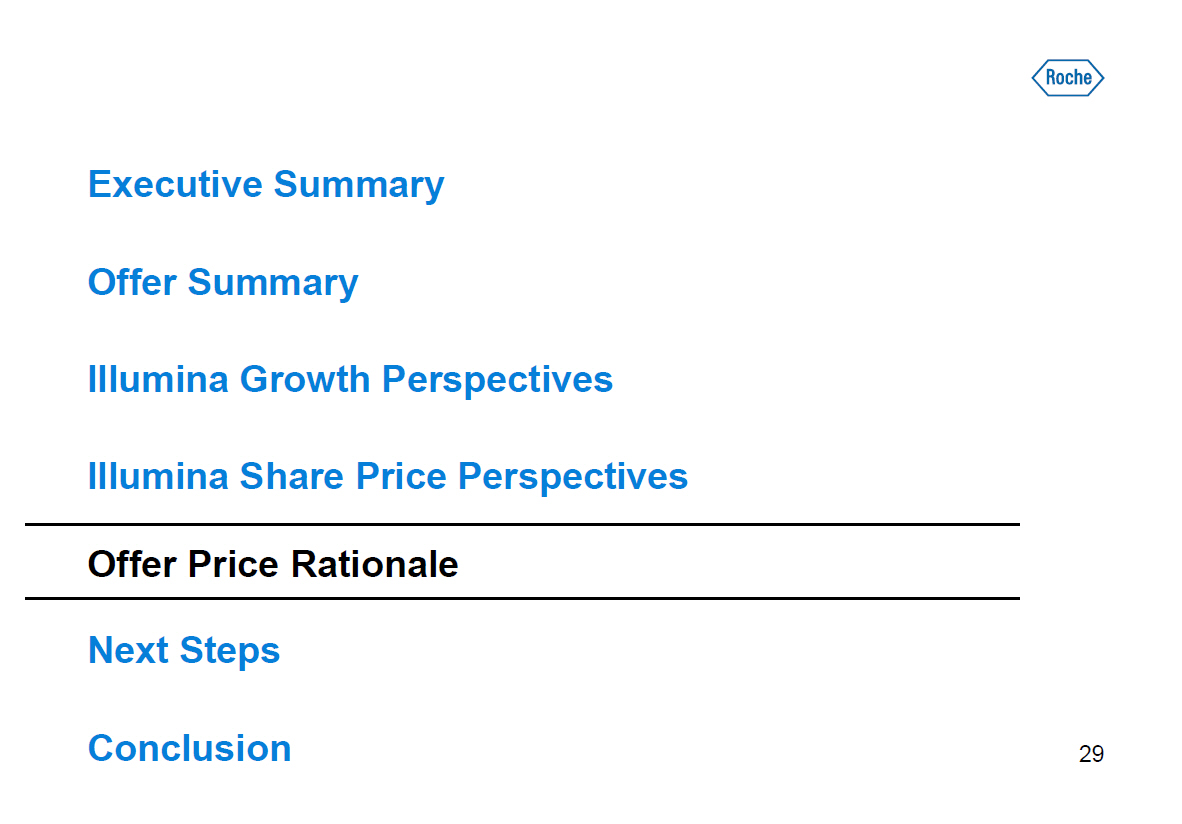Viewport: 1182px width, 824px height.
Task: Click the divider line below Offer Price Rationale
Action: tap(522, 598)
